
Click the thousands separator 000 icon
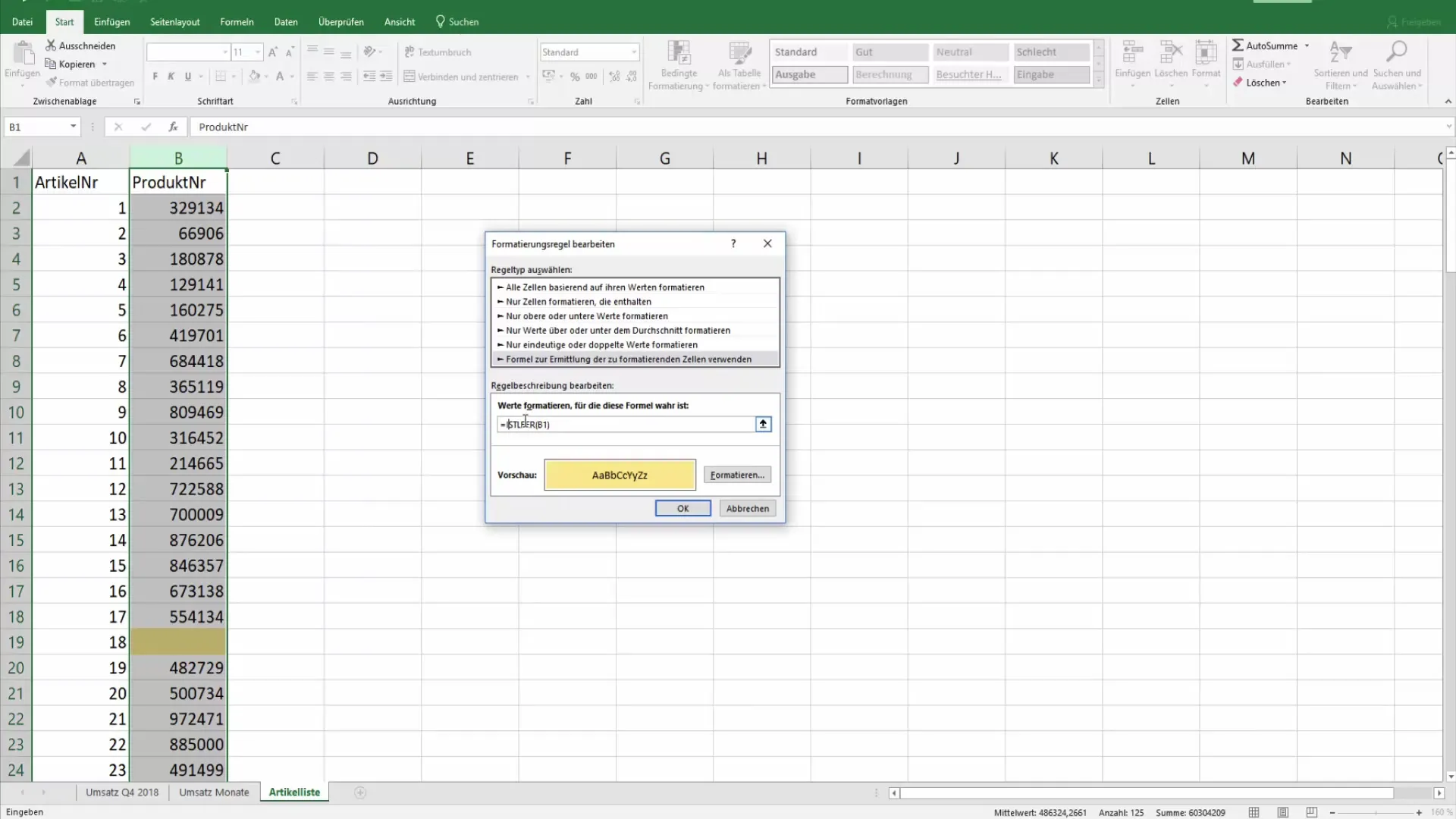click(591, 77)
